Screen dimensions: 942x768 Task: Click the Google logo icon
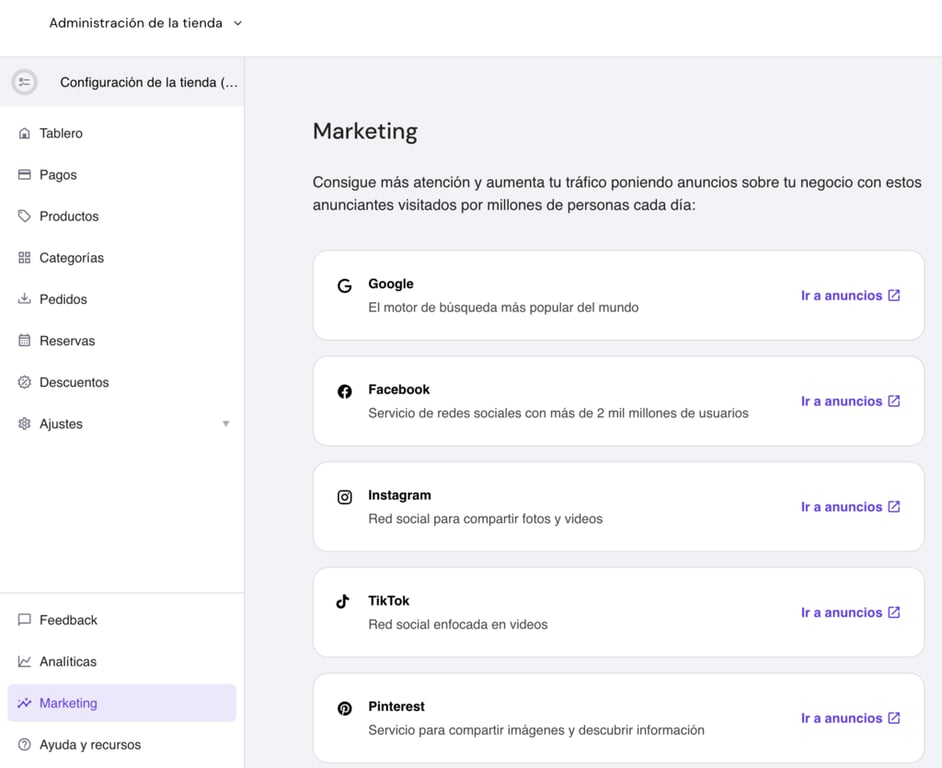coord(344,285)
